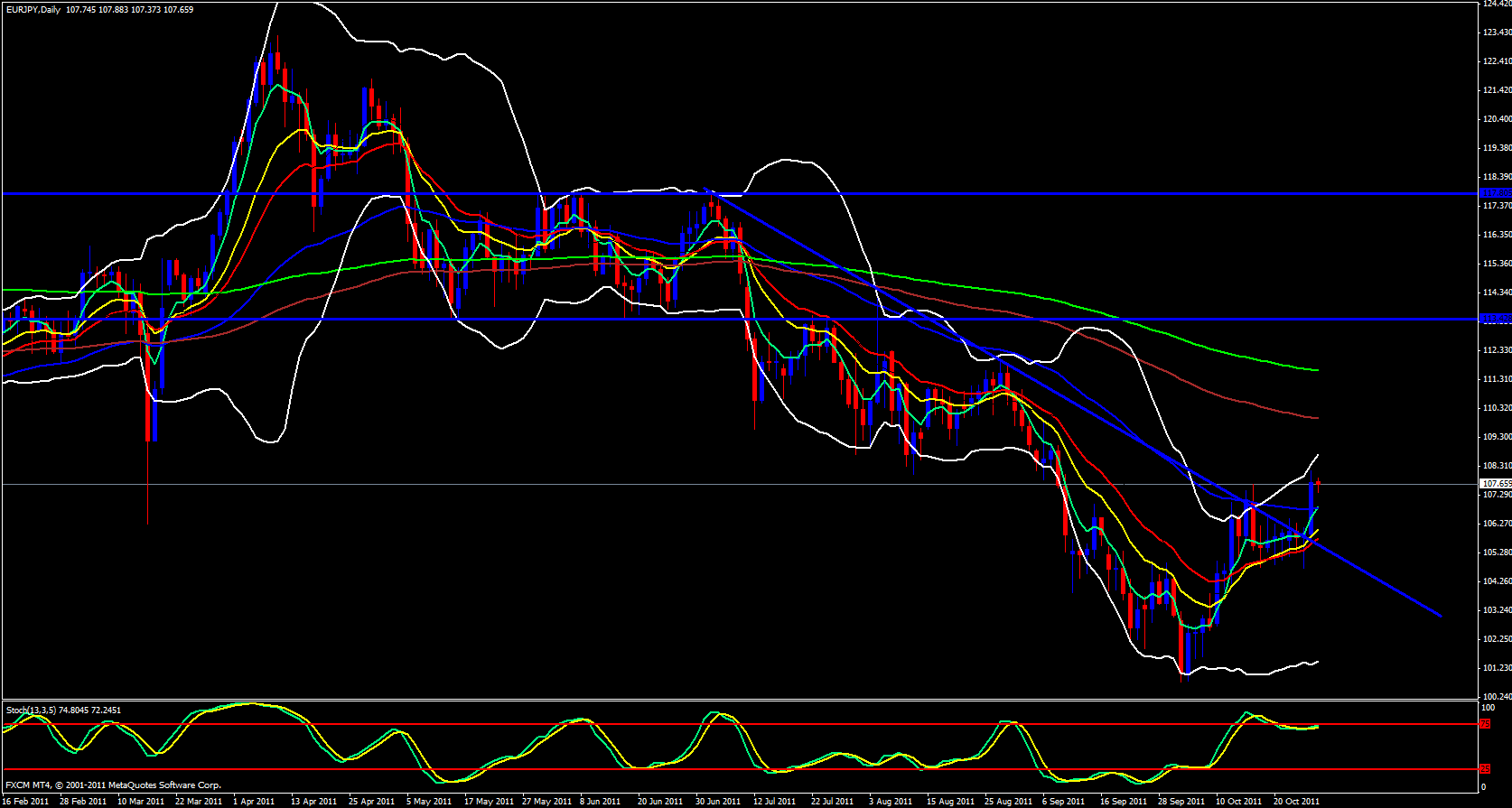Click the 100.240 label on the price axis

click(x=1497, y=696)
